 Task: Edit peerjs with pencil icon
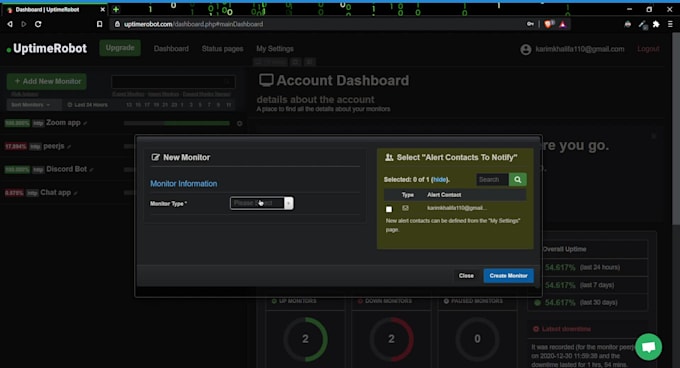point(69,147)
